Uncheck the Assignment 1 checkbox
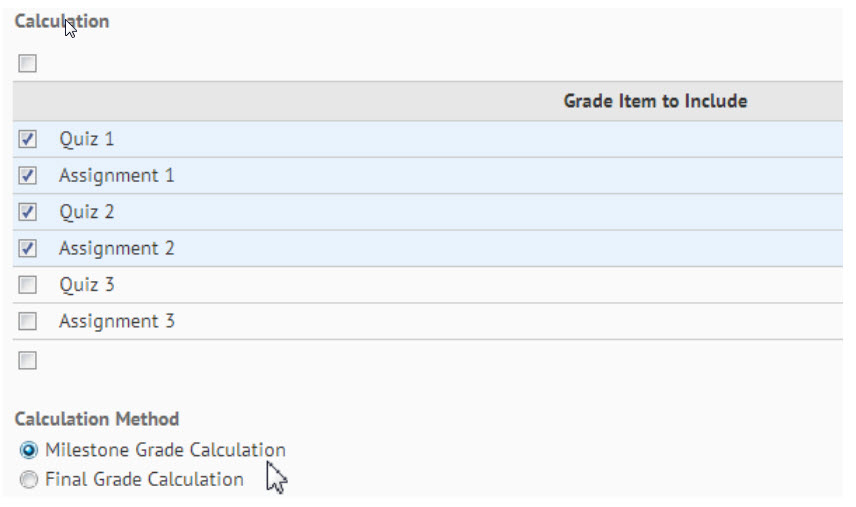The width and height of the screenshot is (856, 507). click(28, 176)
